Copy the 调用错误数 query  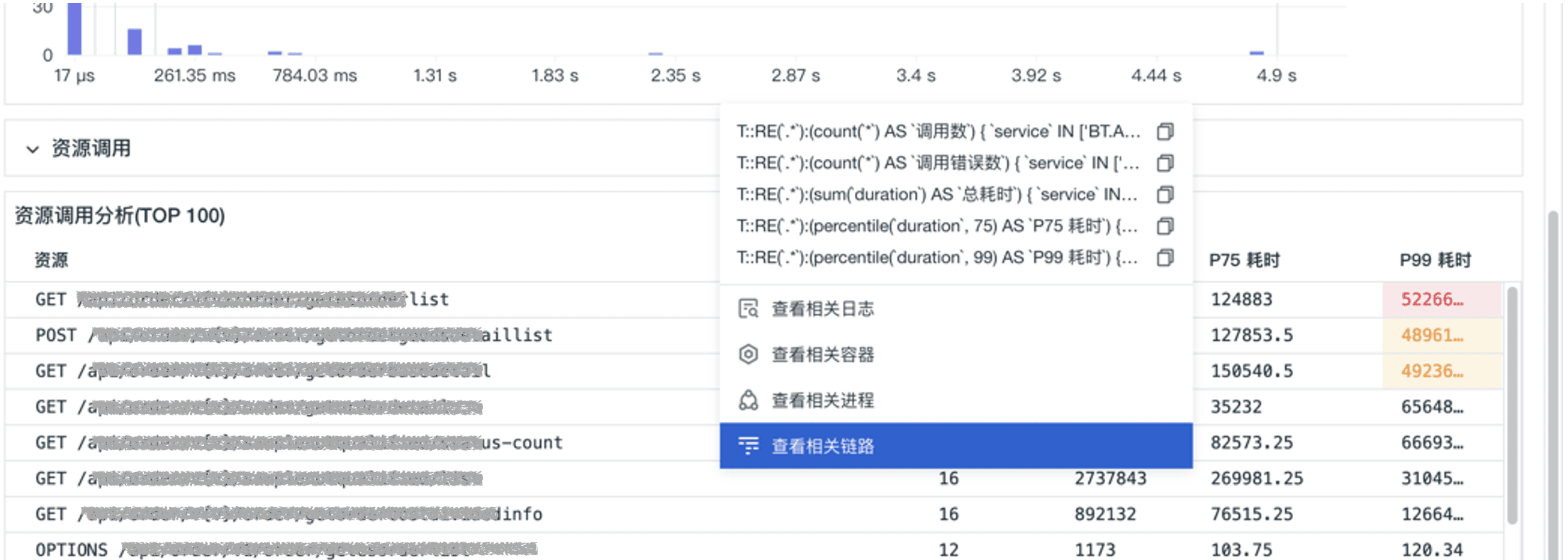coord(1165,163)
